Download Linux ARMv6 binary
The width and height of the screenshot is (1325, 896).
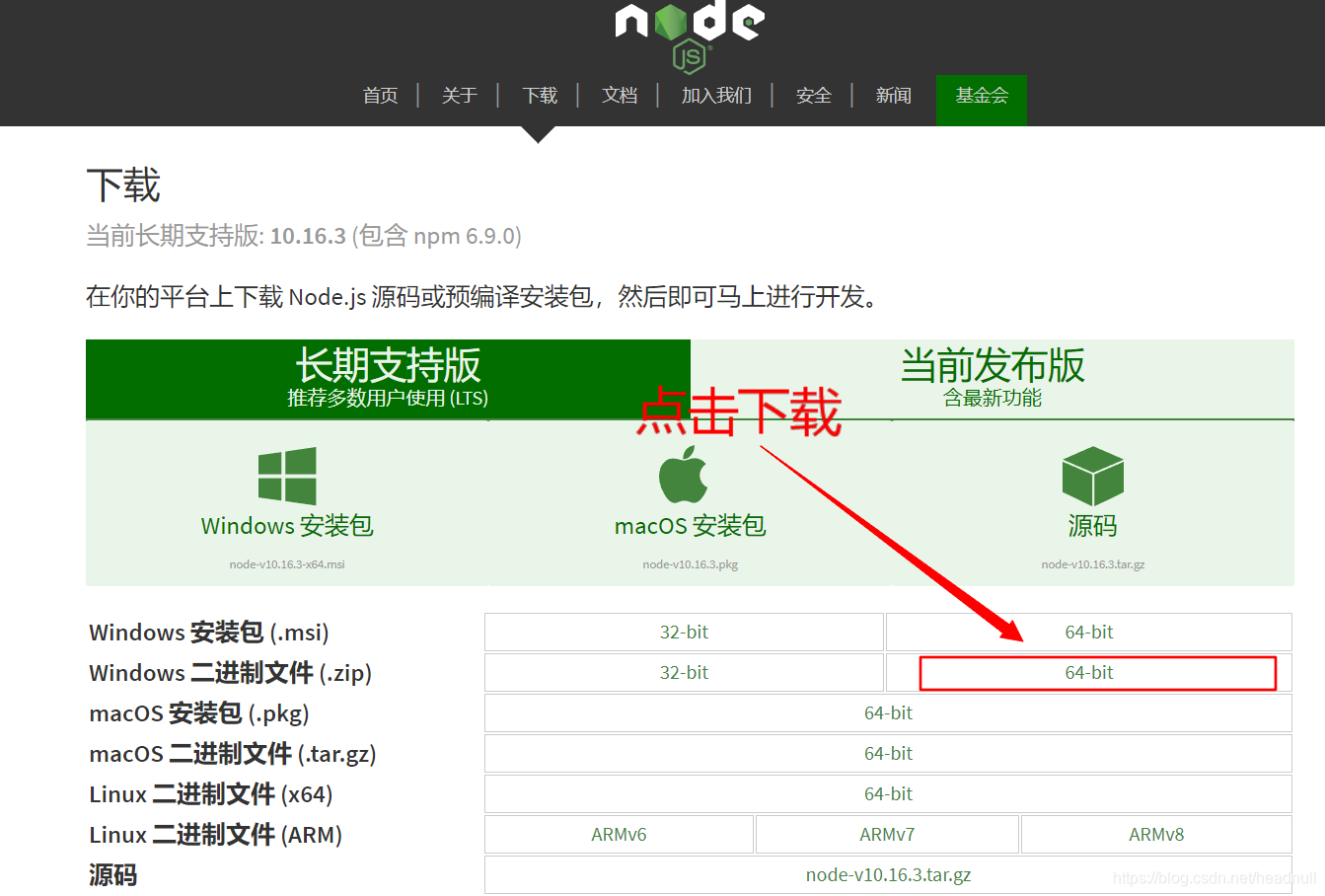click(x=619, y=834)
